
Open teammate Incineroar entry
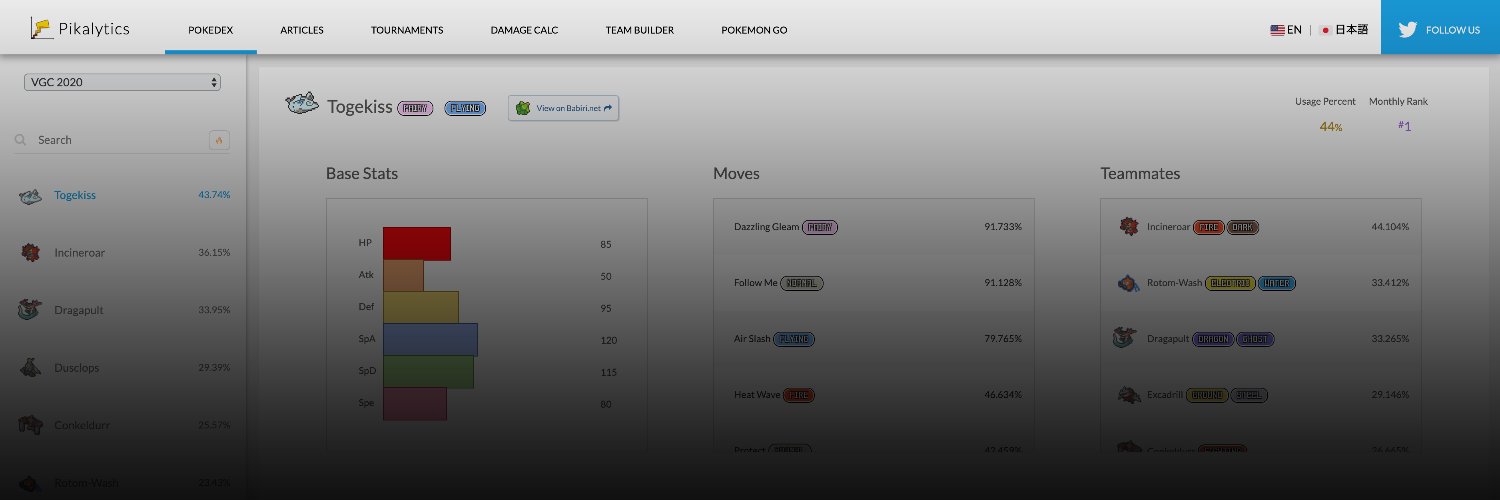1261,227
